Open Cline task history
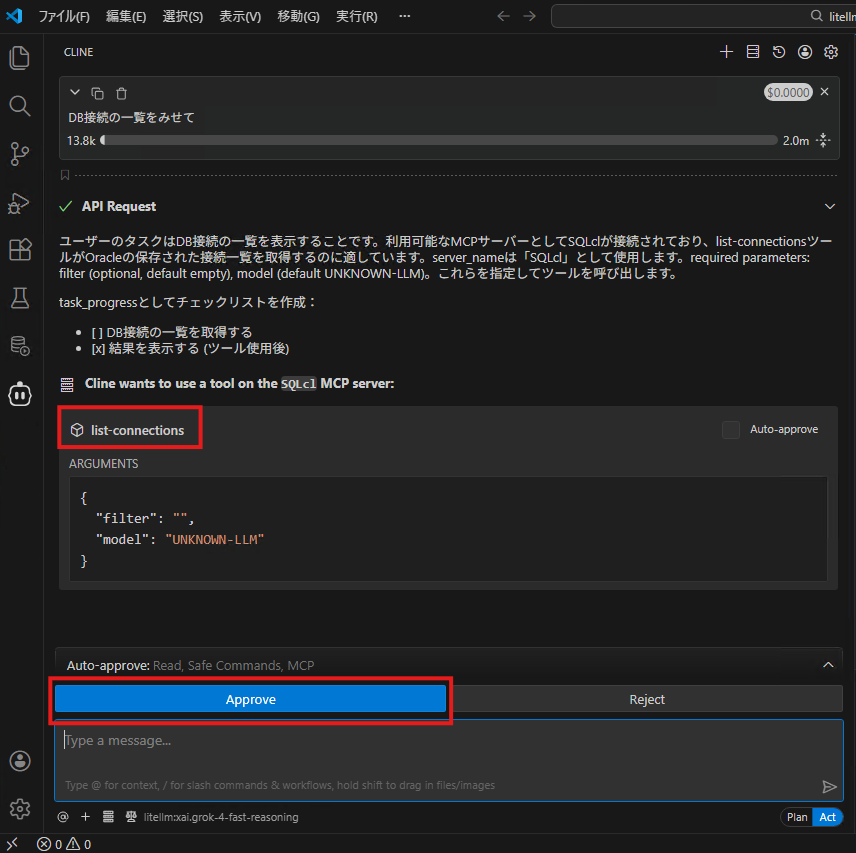Screen dimensions: 856x853 click(779, 52)
